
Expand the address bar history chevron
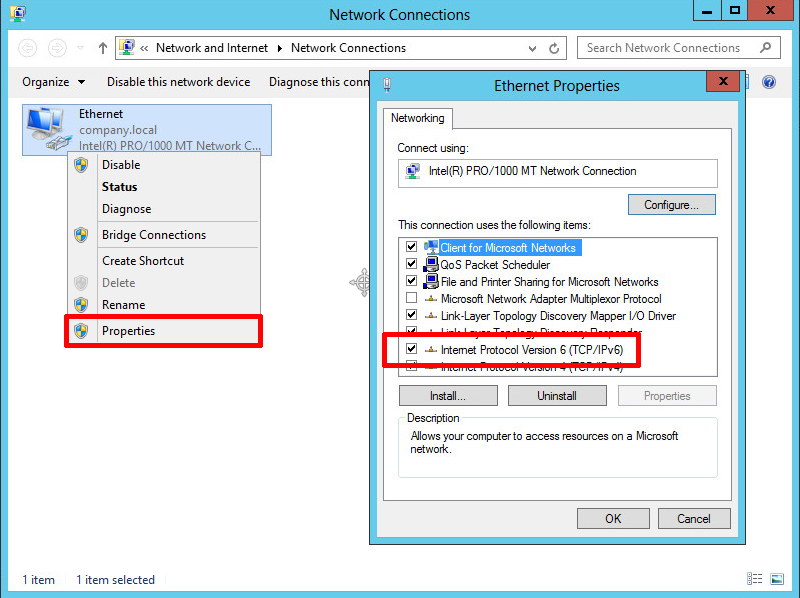point(532,48)
